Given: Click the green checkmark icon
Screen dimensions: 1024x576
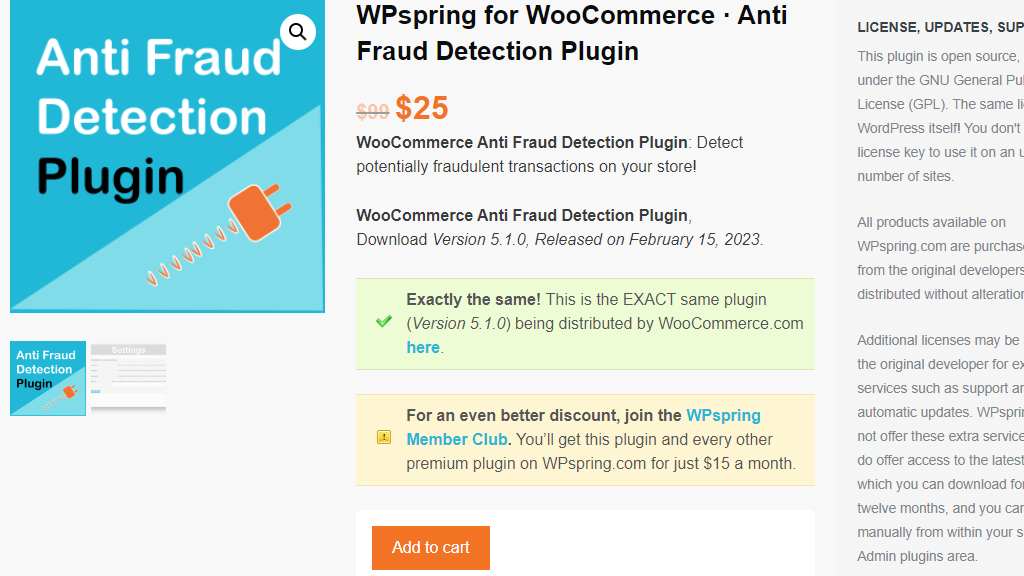Looking at the screenshot, I should 383,322.
